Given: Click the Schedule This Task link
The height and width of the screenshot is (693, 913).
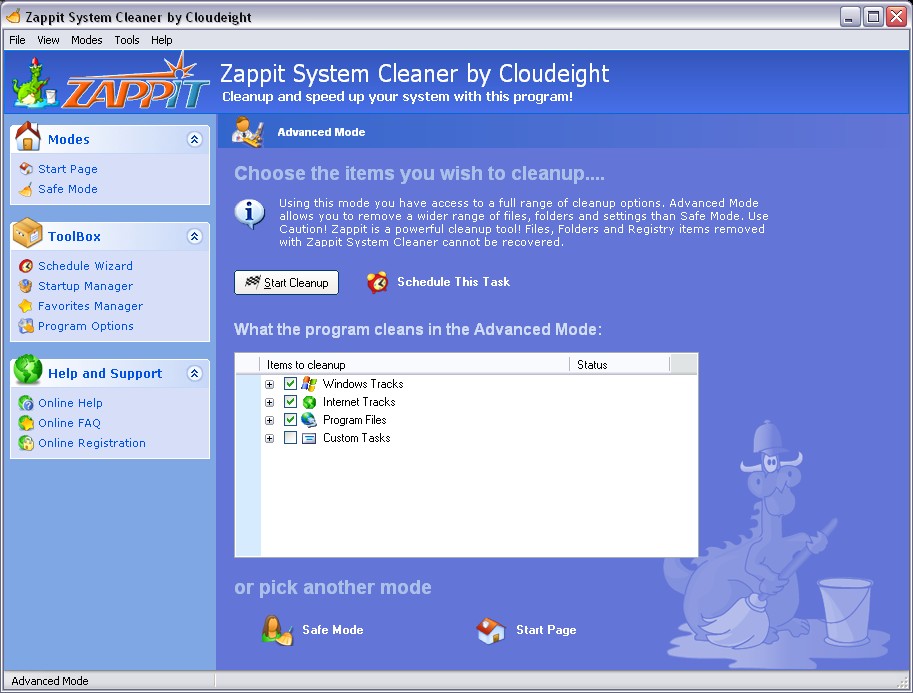Looking at the screenshot, I should (453, 282).
